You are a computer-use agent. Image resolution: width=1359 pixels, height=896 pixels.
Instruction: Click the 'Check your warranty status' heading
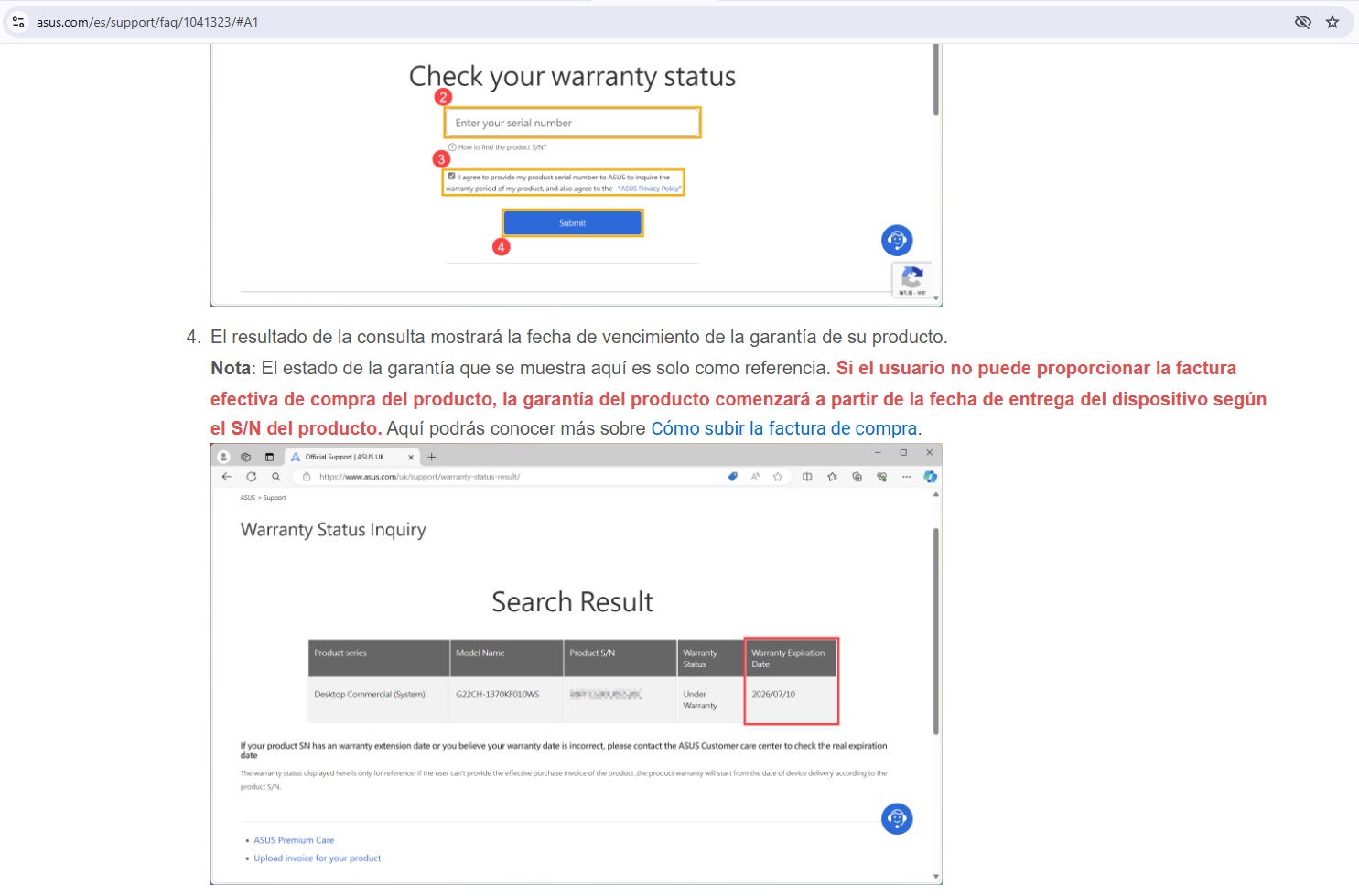point(572,77)
